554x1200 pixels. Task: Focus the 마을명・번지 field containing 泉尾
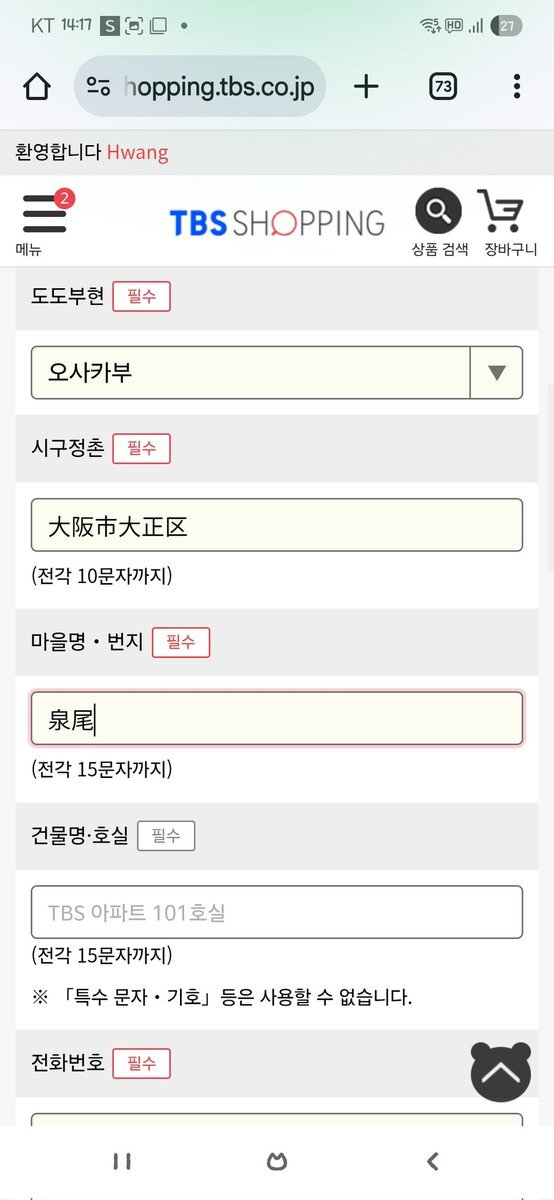coord(277,719)
